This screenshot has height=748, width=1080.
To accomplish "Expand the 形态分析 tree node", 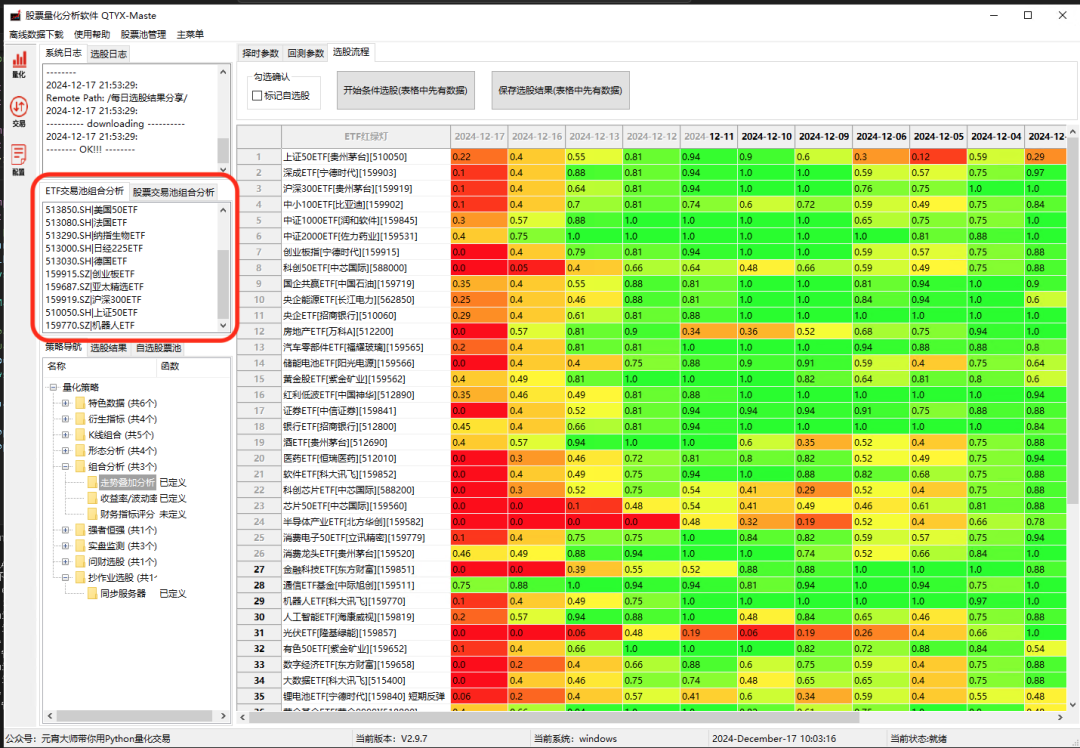I will click(x=65, y=450).
